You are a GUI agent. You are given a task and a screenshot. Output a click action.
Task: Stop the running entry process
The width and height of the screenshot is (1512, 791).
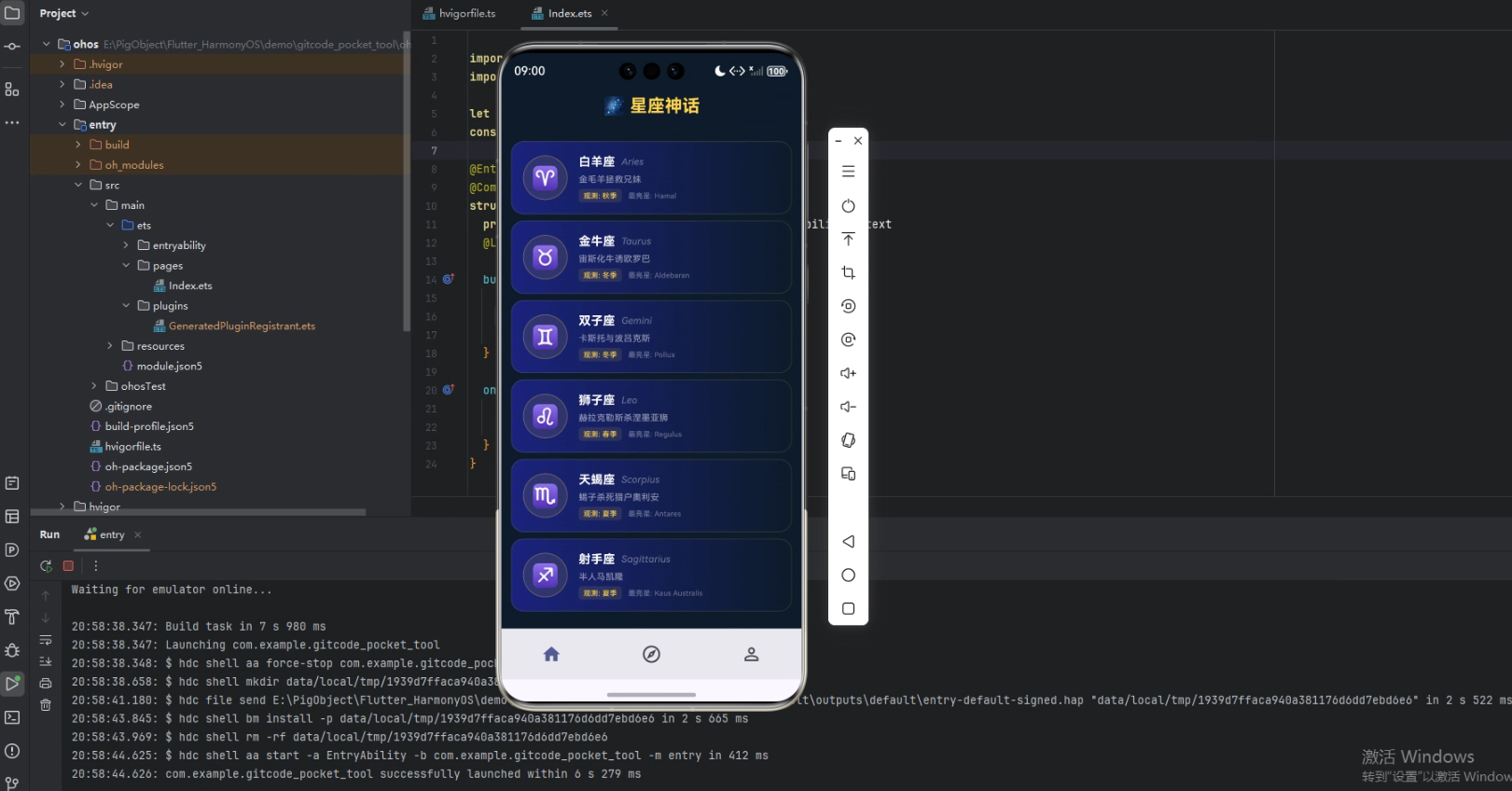[x=68, y=566]
